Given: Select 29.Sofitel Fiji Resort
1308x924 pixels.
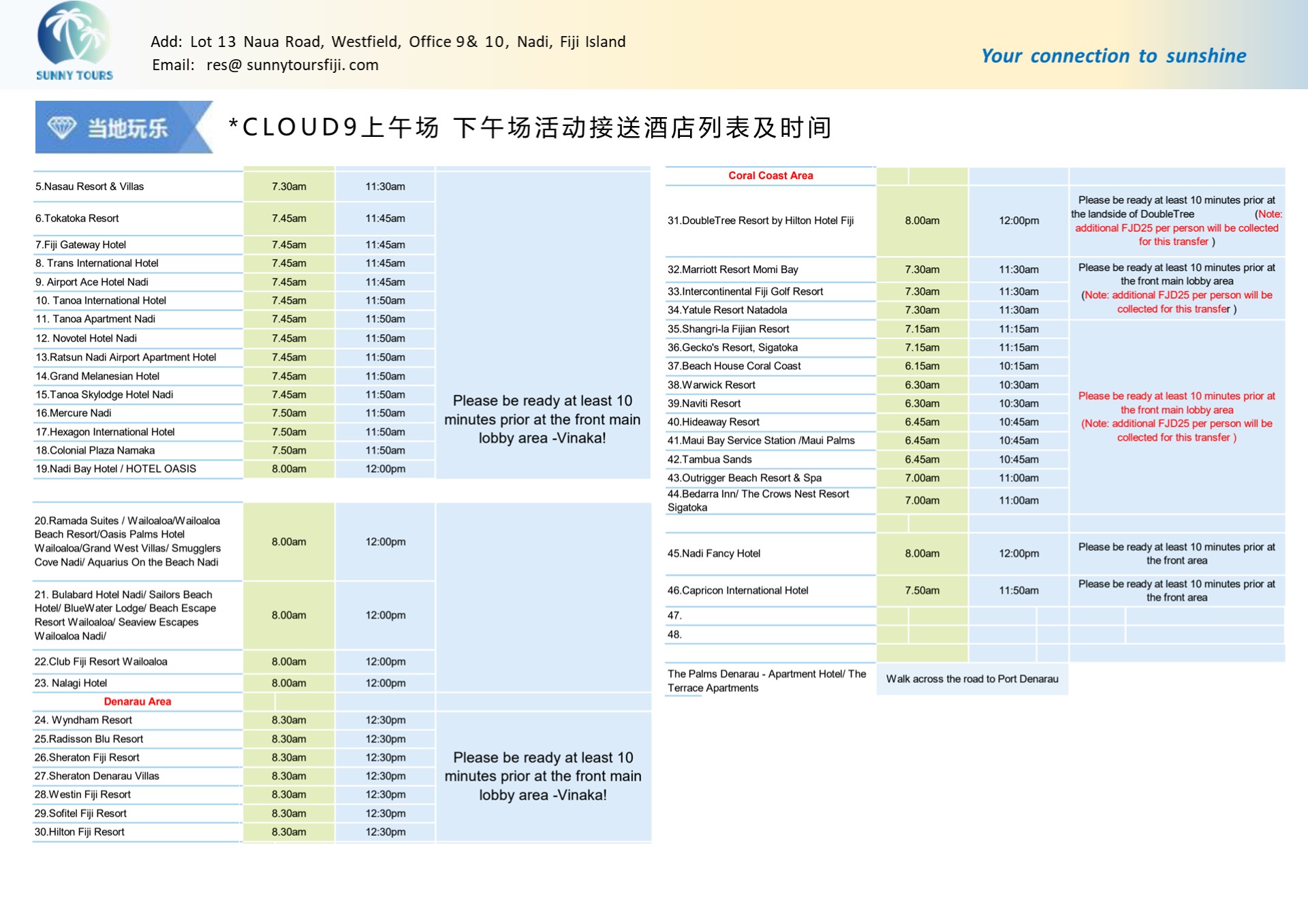Looking at the screenshot, I should 80,813.
